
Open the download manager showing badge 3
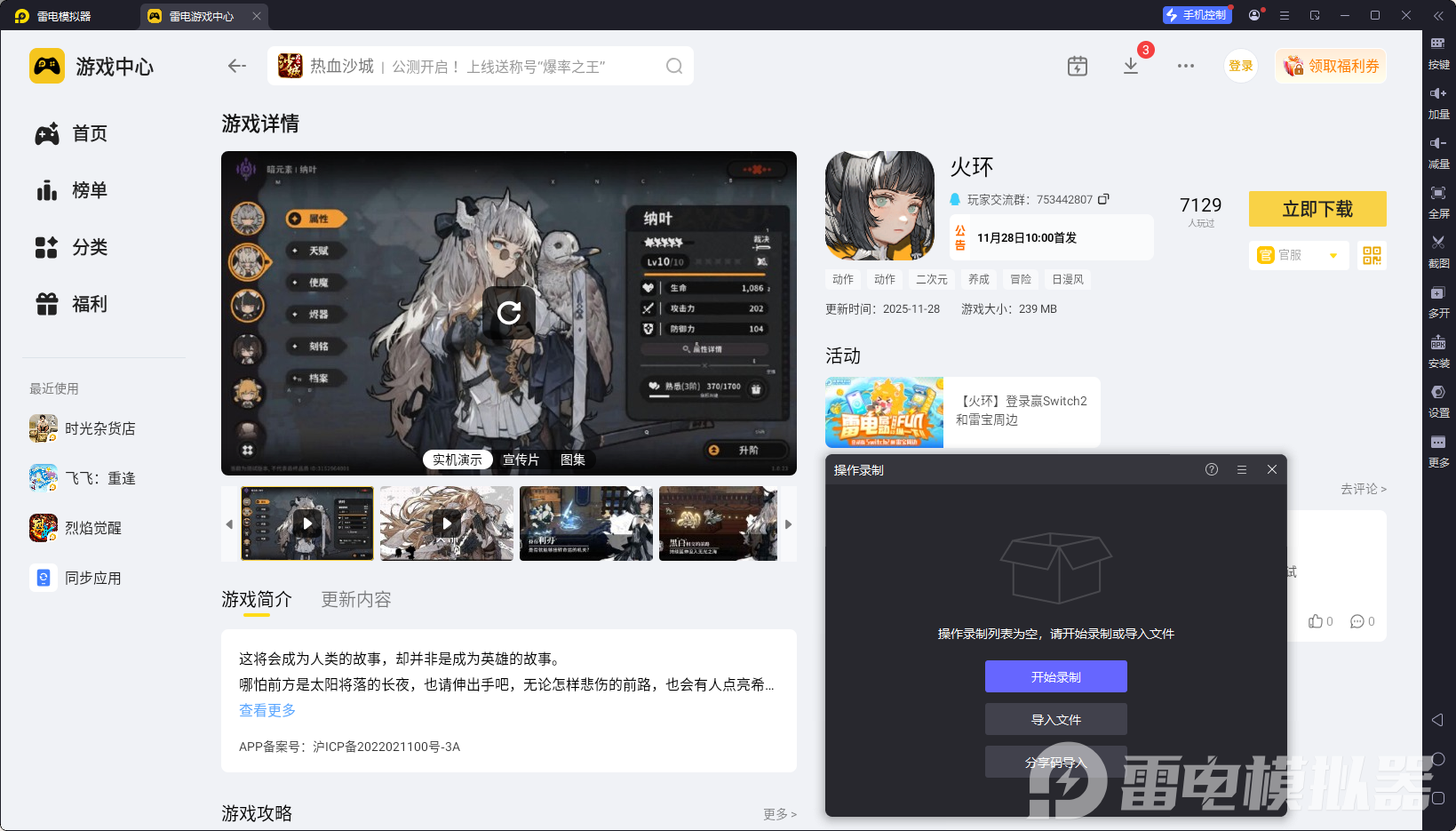pos(1131,65)
